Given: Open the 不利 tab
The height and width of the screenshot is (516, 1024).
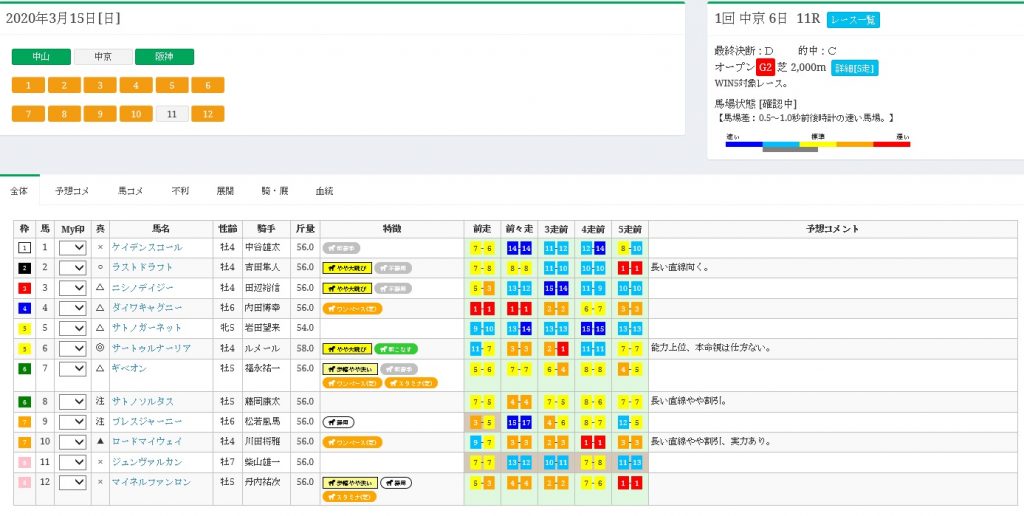Looking at the screenshot, I should click(180, 191).
